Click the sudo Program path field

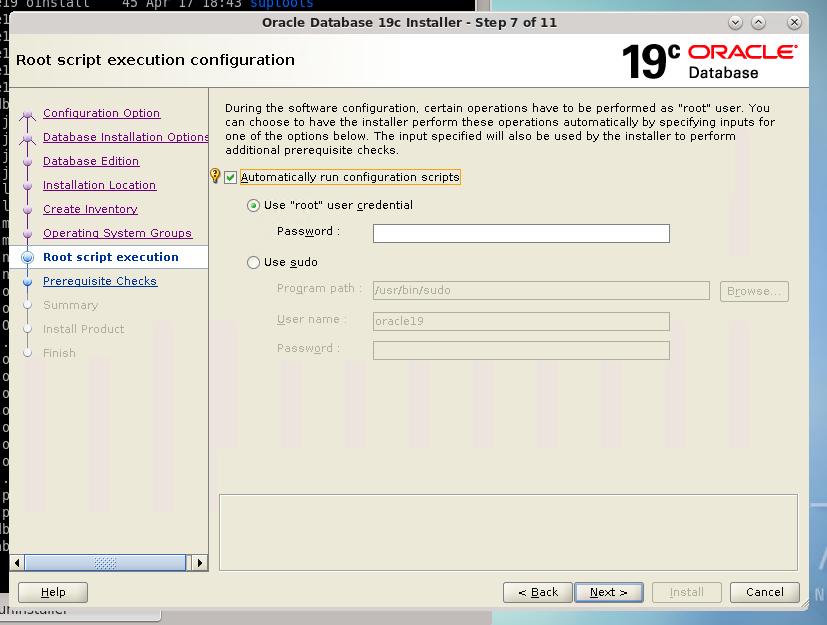(x=541, y=291)
